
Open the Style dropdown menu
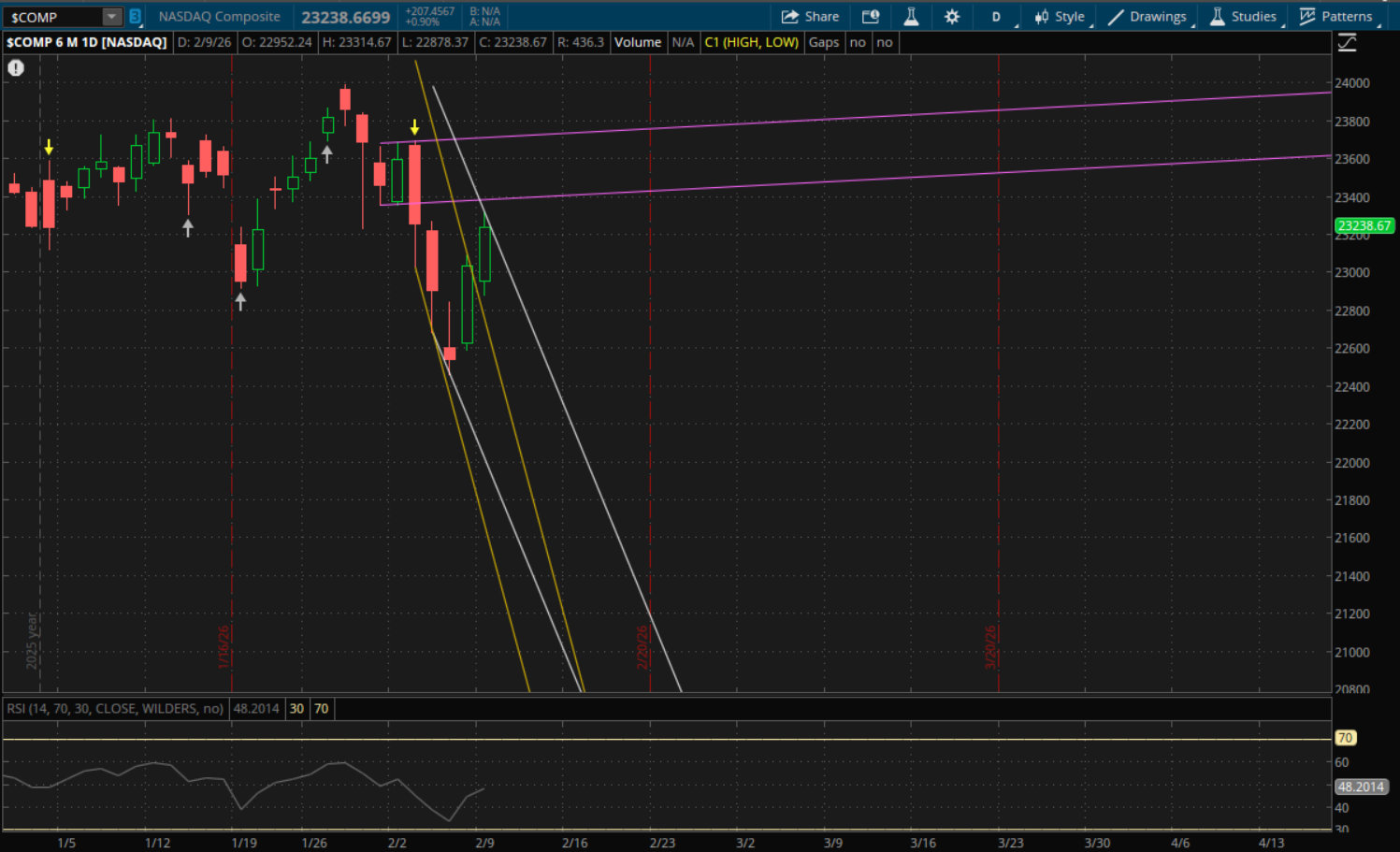1060,17
